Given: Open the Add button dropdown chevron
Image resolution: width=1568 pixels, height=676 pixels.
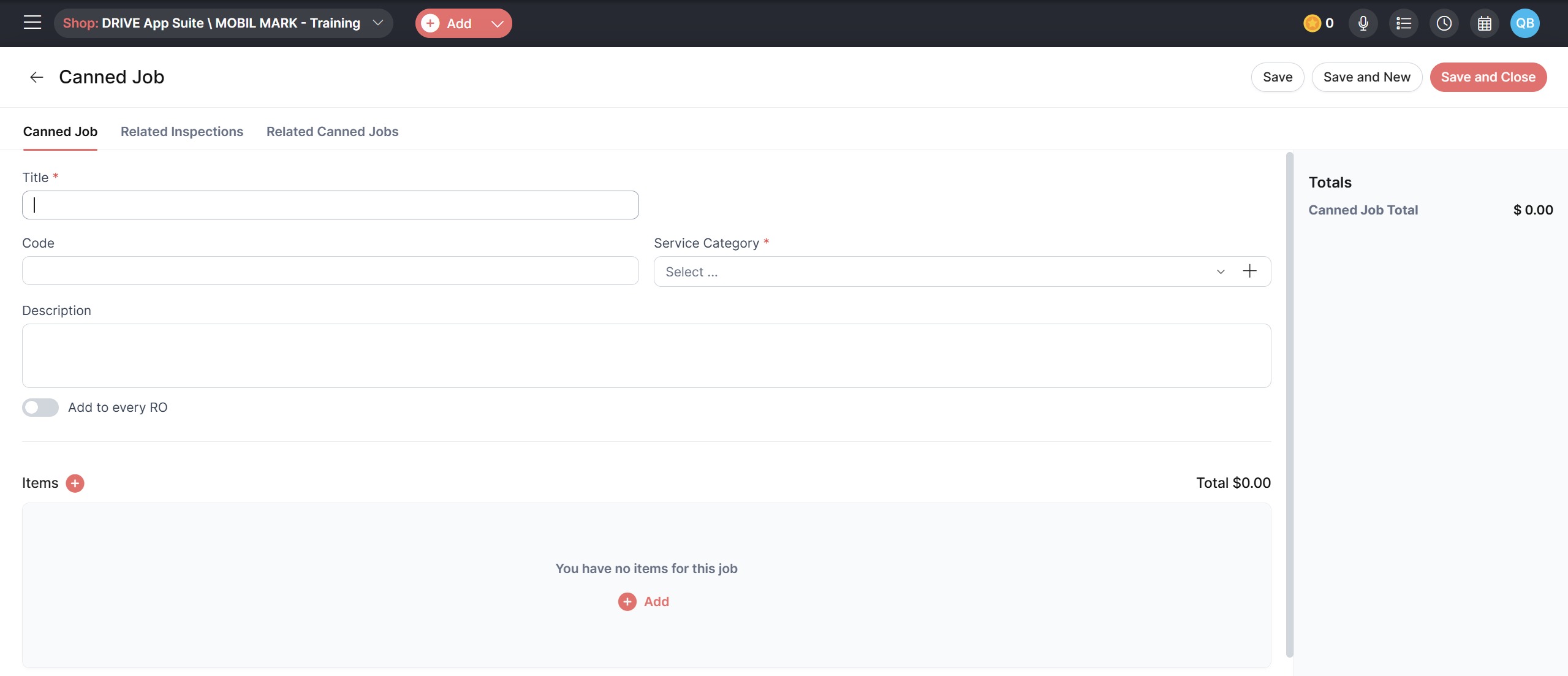Looking at the screenshot, I should tap(498, 24).
